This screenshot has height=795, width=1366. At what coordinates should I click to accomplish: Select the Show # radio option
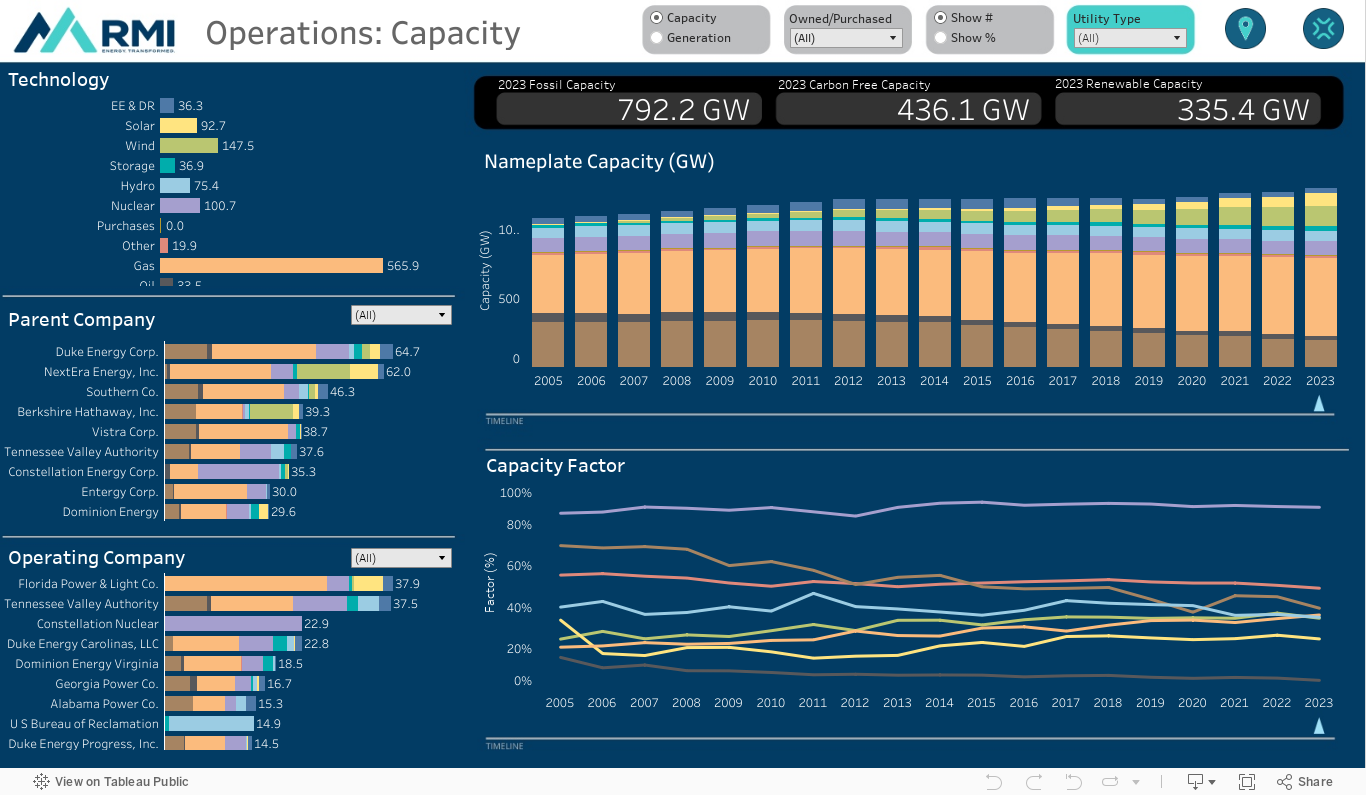point(940,18)
